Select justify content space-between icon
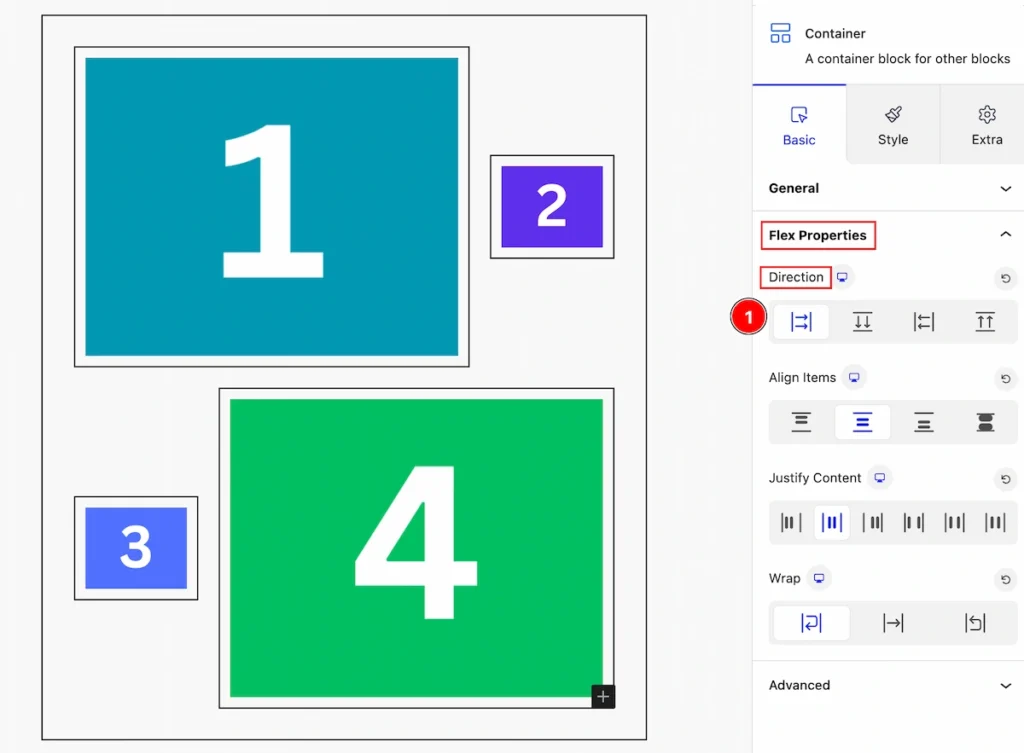Viewport: 1024px width, 753px height. 913,522
